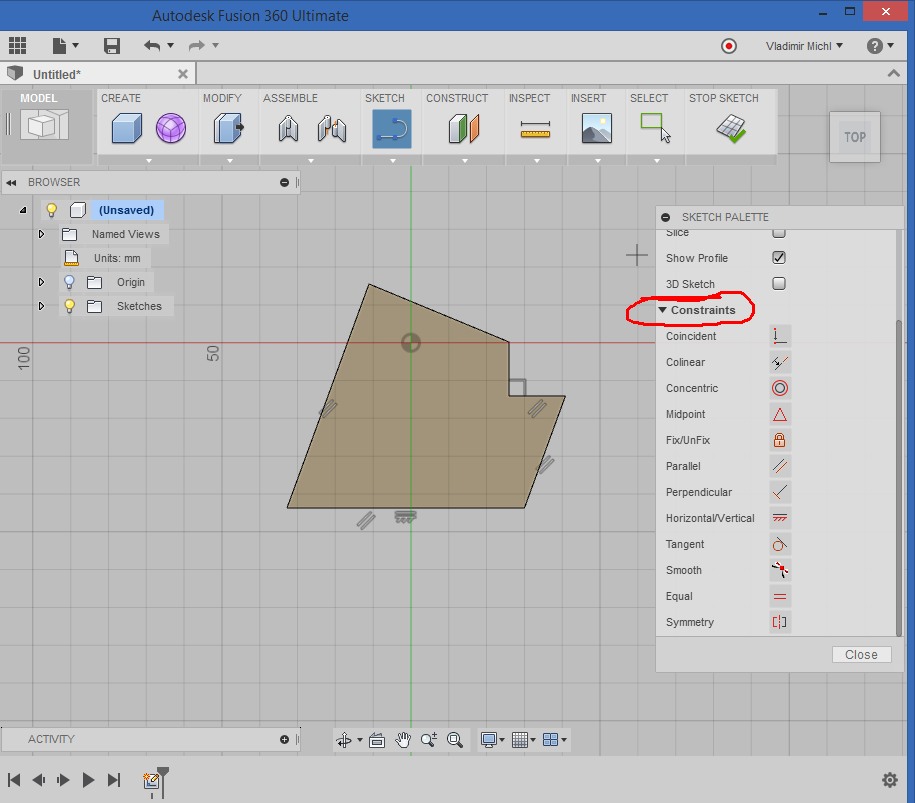The image size is (915, 803).
Task: Click the TOP face of view cube
Action: tap(854, 137)
